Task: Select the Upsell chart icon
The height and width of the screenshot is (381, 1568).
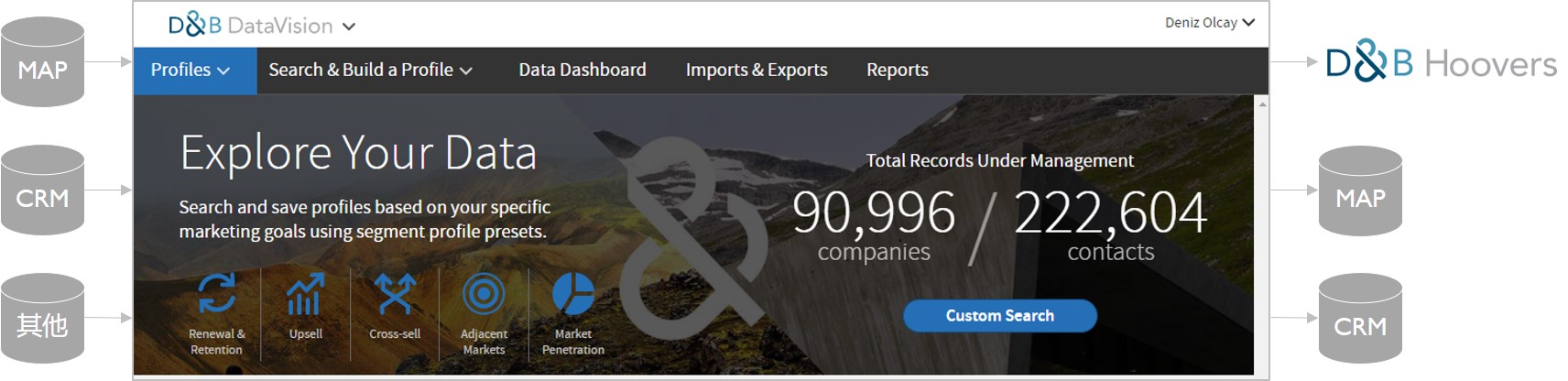Action: [x=305, y=294]
